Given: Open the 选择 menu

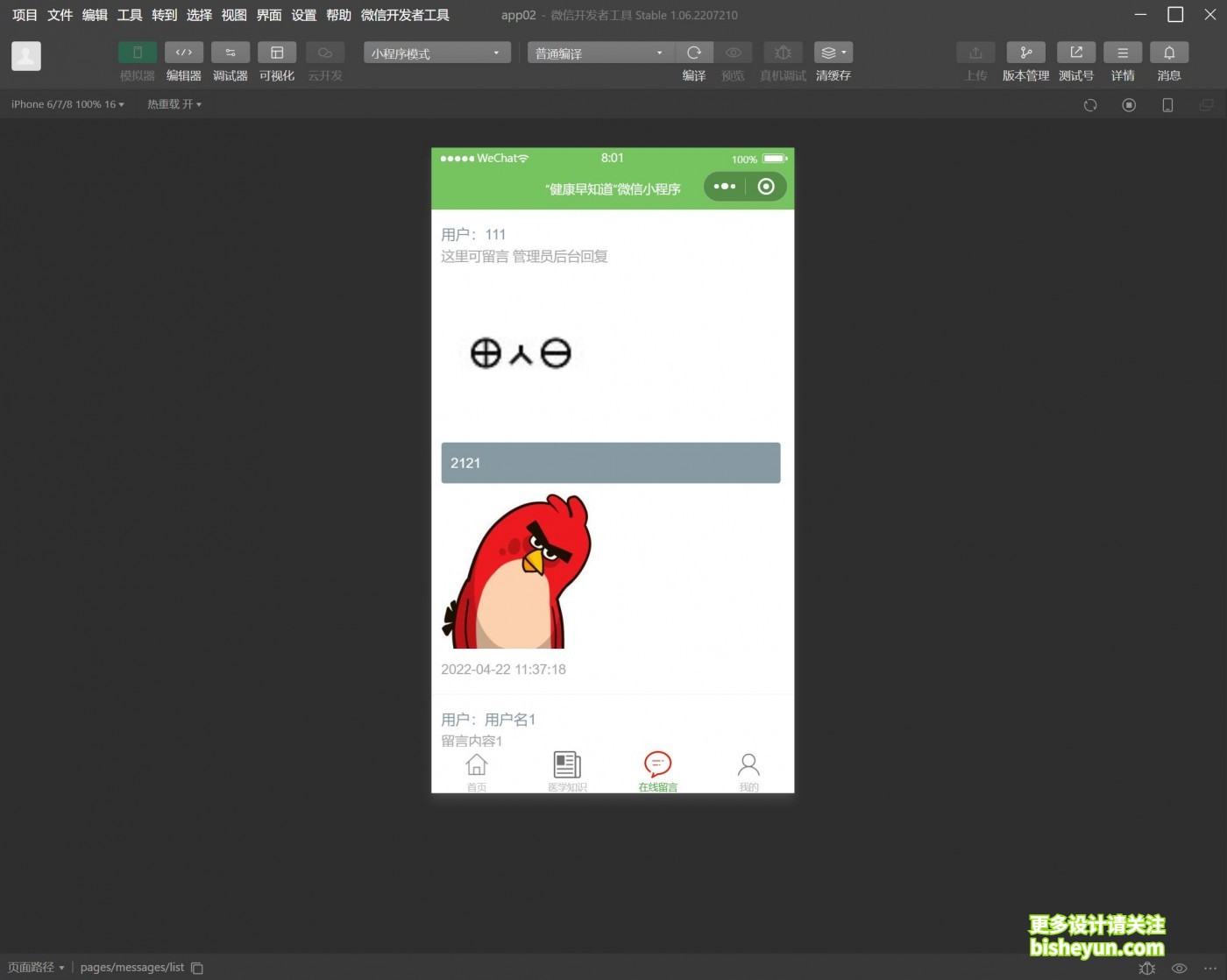Looking at the screenshot, I should coord(200,15).
